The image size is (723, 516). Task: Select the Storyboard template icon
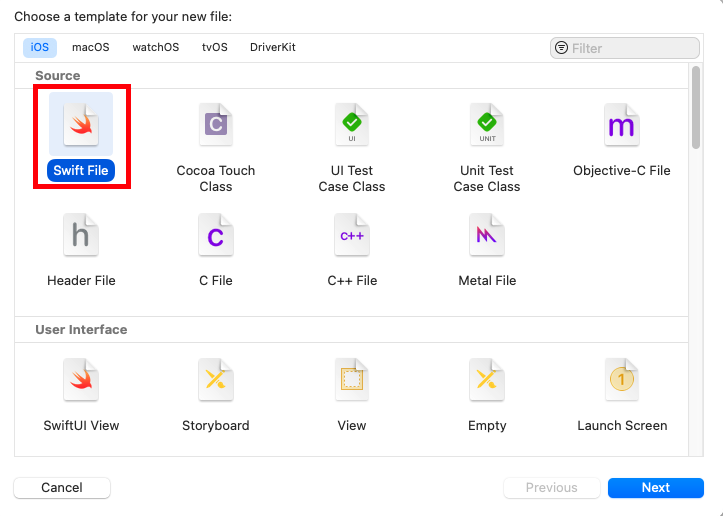point(216,380)
